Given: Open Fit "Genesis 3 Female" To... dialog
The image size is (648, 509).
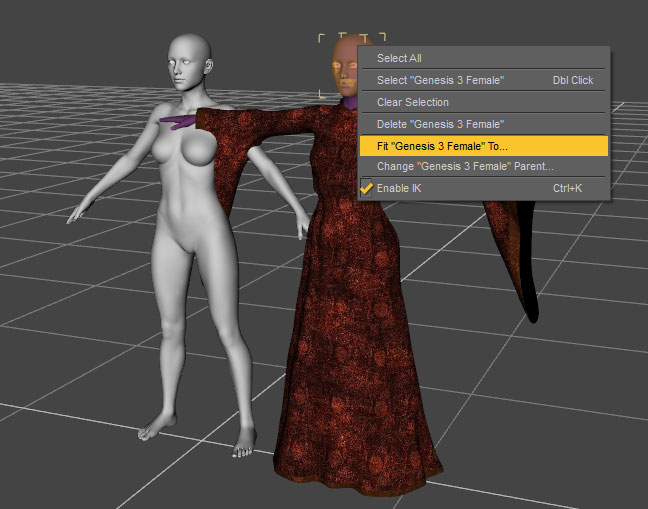Looking at the screenshot, I should tap(484, 146).
